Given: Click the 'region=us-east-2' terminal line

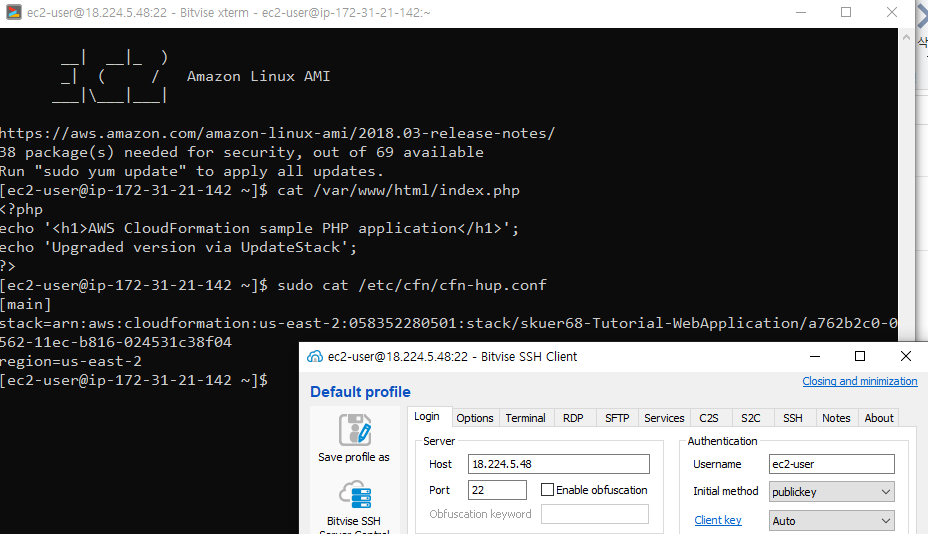Looking at the screenshot, I should pyautogui.click(x=70, y=361).
